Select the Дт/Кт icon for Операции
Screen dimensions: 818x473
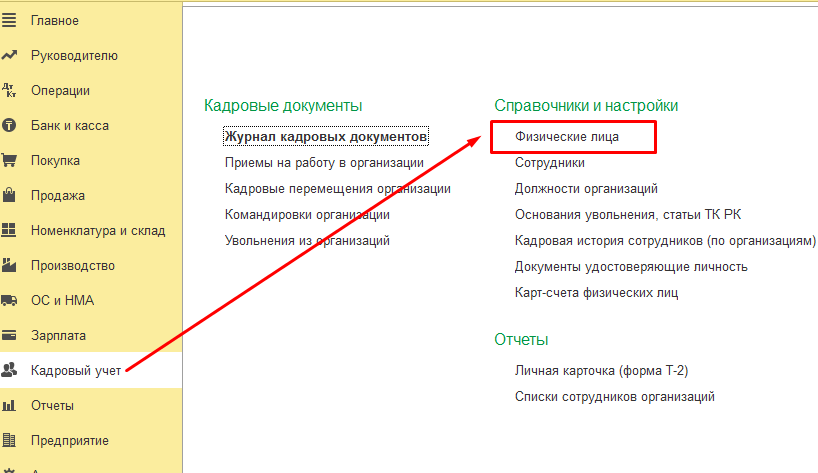click(x=10, y=91)
